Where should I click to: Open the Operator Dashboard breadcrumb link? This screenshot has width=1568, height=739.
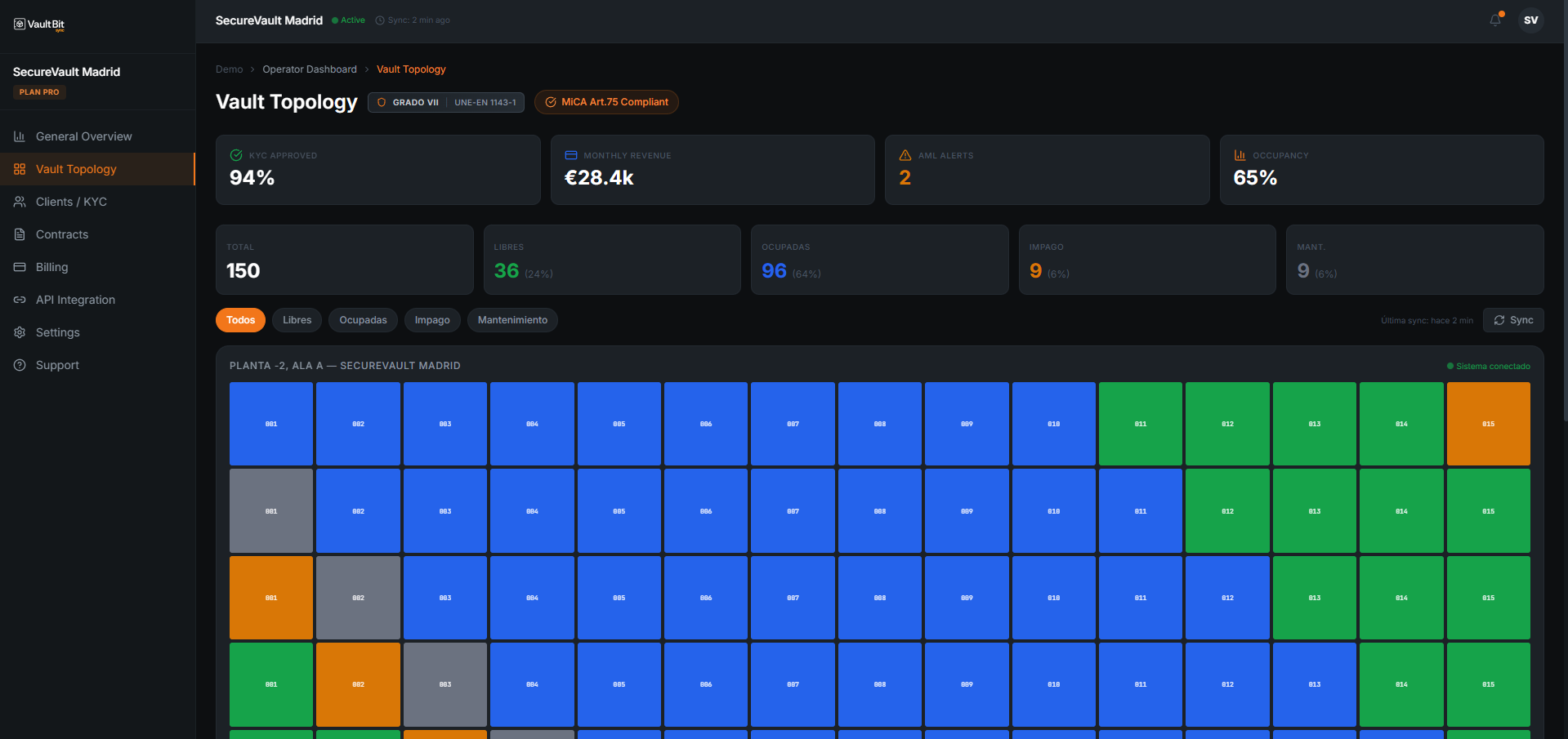click(x=310, y=69)
